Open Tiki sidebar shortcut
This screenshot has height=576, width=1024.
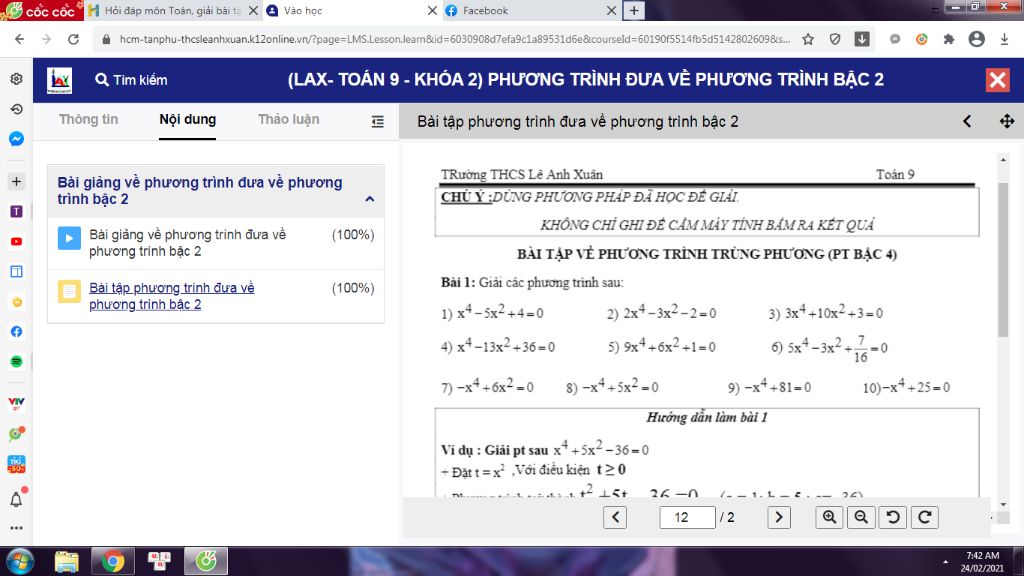16,464
